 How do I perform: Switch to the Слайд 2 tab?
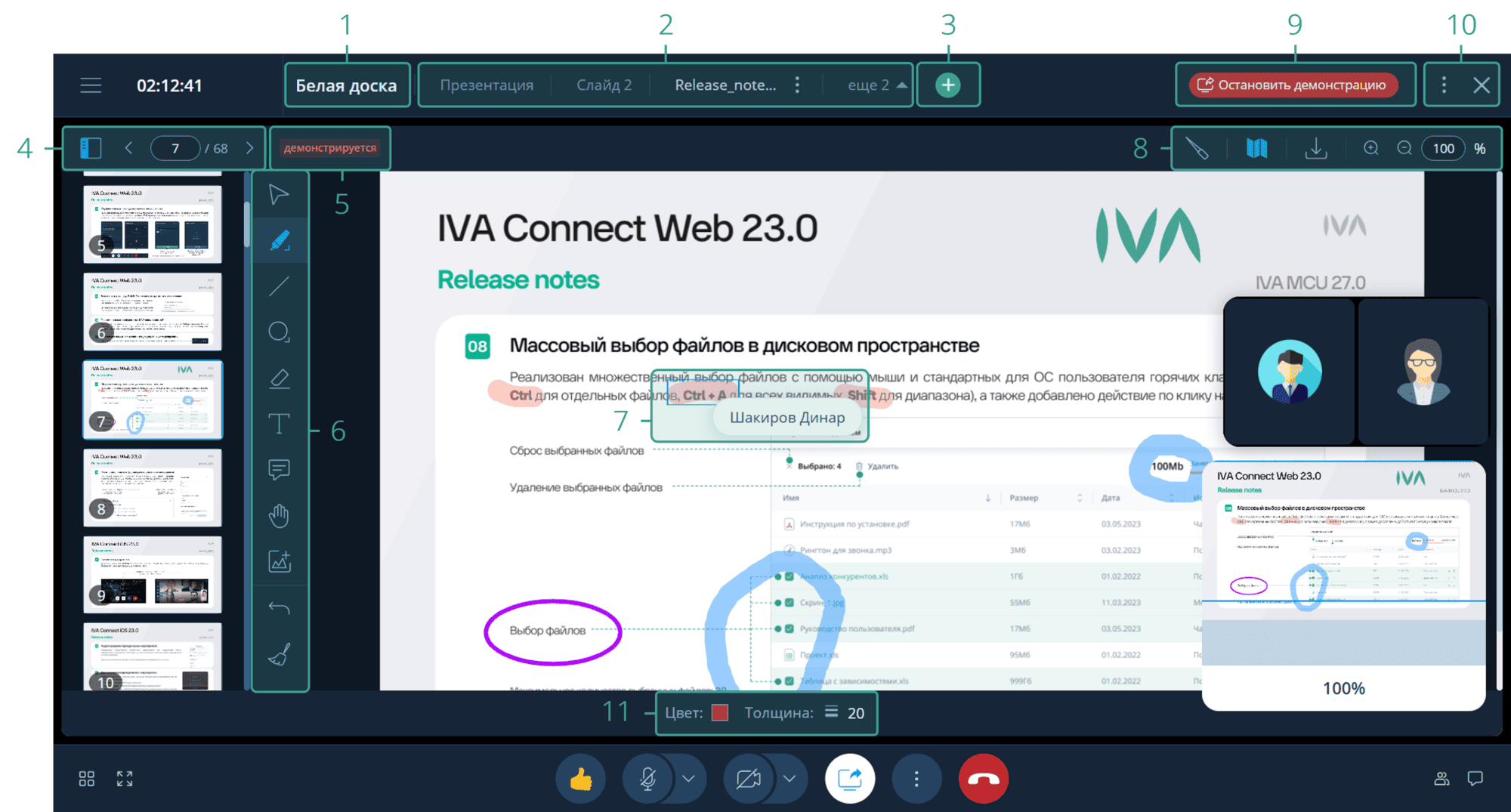pyautogui.click(x=604, y=85)
